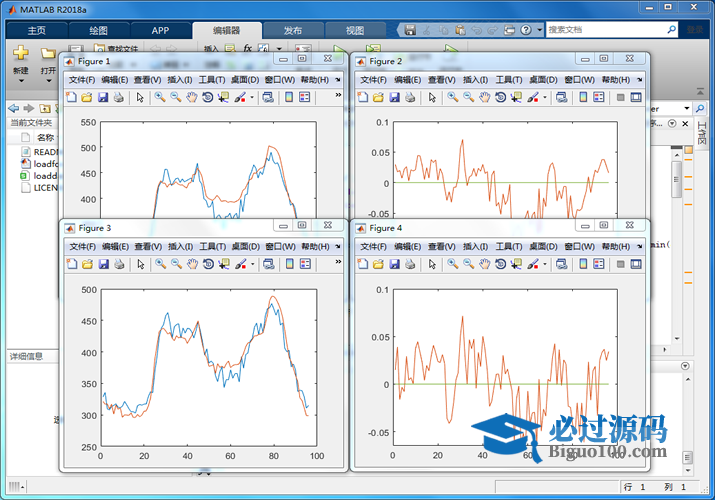Viewport: 715px width, 500px height.
Task: Switch to the 视图 (View) tab
Action: pos(355,31)
